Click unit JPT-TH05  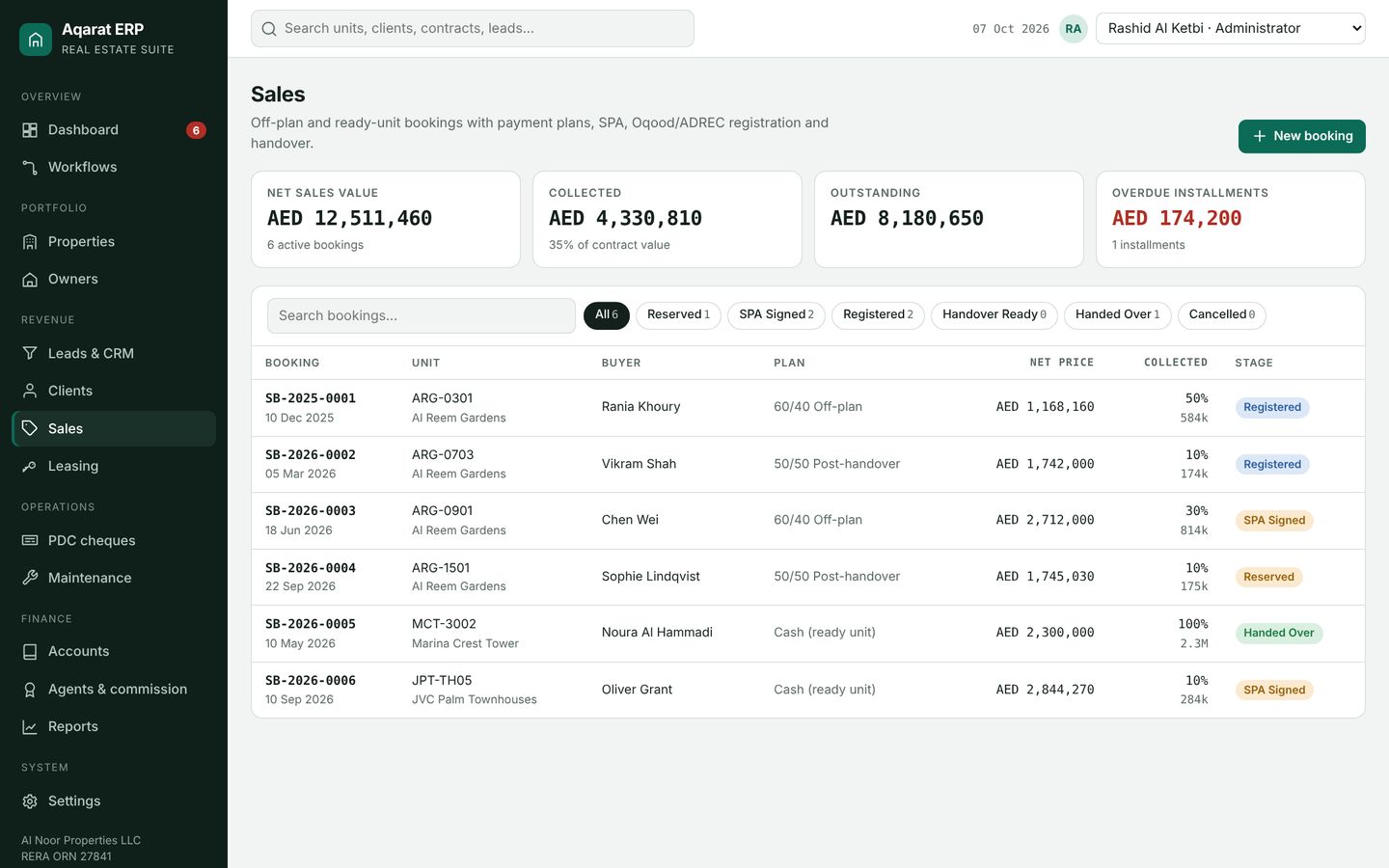point(442,681)
